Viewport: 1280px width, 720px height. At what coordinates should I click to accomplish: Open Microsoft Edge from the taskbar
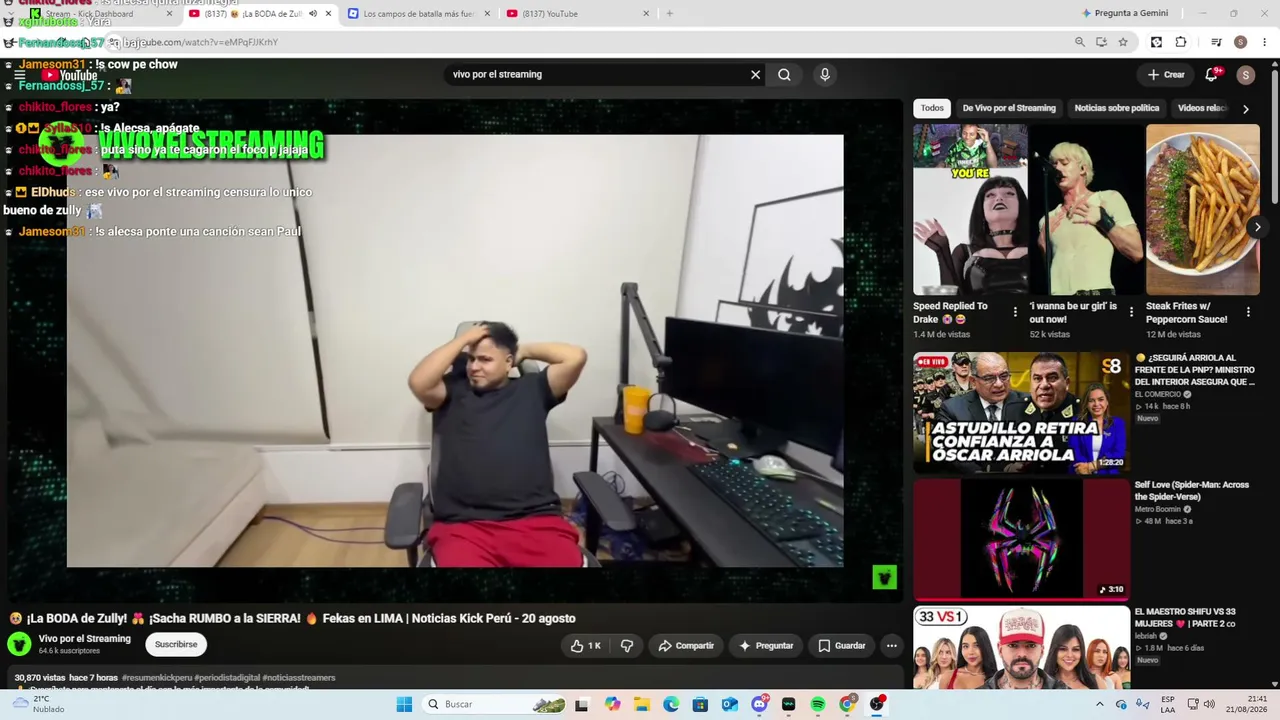[x=671, y=704]
